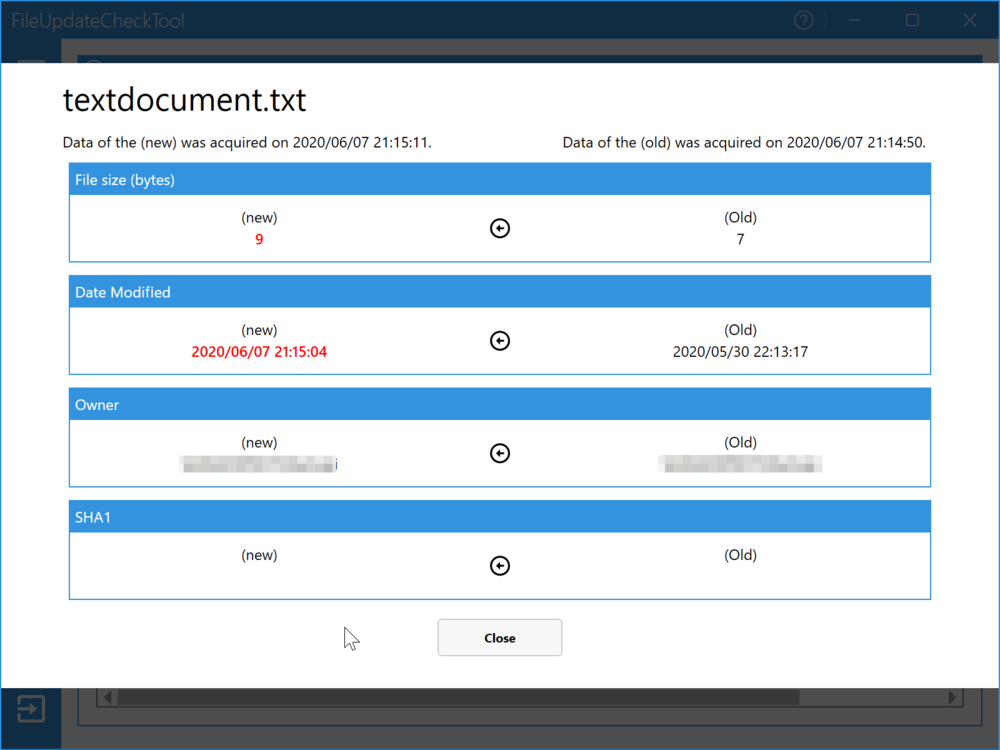This screenshot has width=1000, height=750.
Task: Open help via the title bar question mark
Action: point(803,21)
